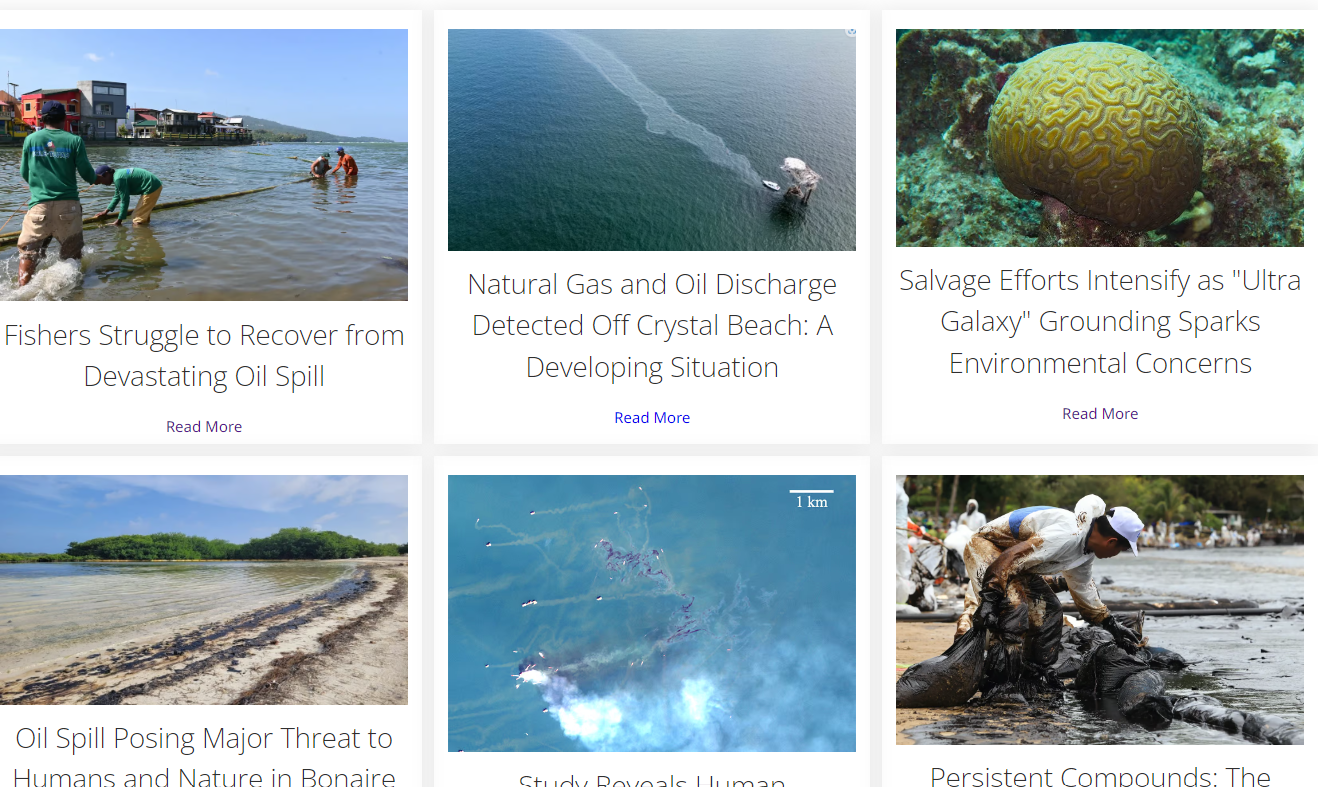This screenshot has width=1318, height=787.
Task: Click the small circular badge on ocean slick photo
Action: pyautogui.click(x=851, y=32)
